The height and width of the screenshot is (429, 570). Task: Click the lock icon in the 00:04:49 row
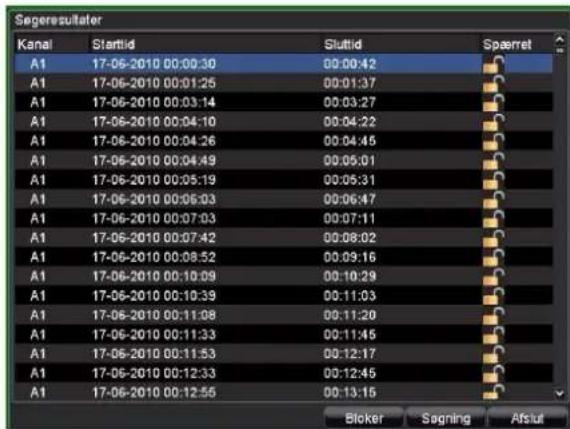(x=494, y=161)
